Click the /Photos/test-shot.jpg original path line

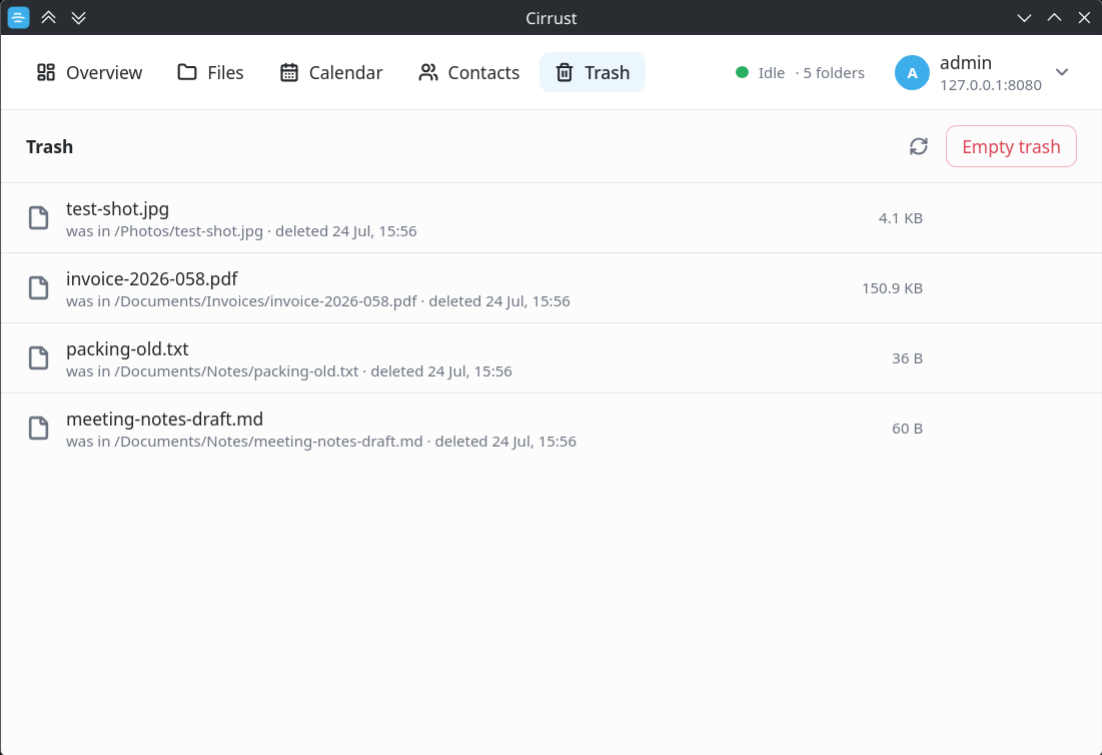241,231
